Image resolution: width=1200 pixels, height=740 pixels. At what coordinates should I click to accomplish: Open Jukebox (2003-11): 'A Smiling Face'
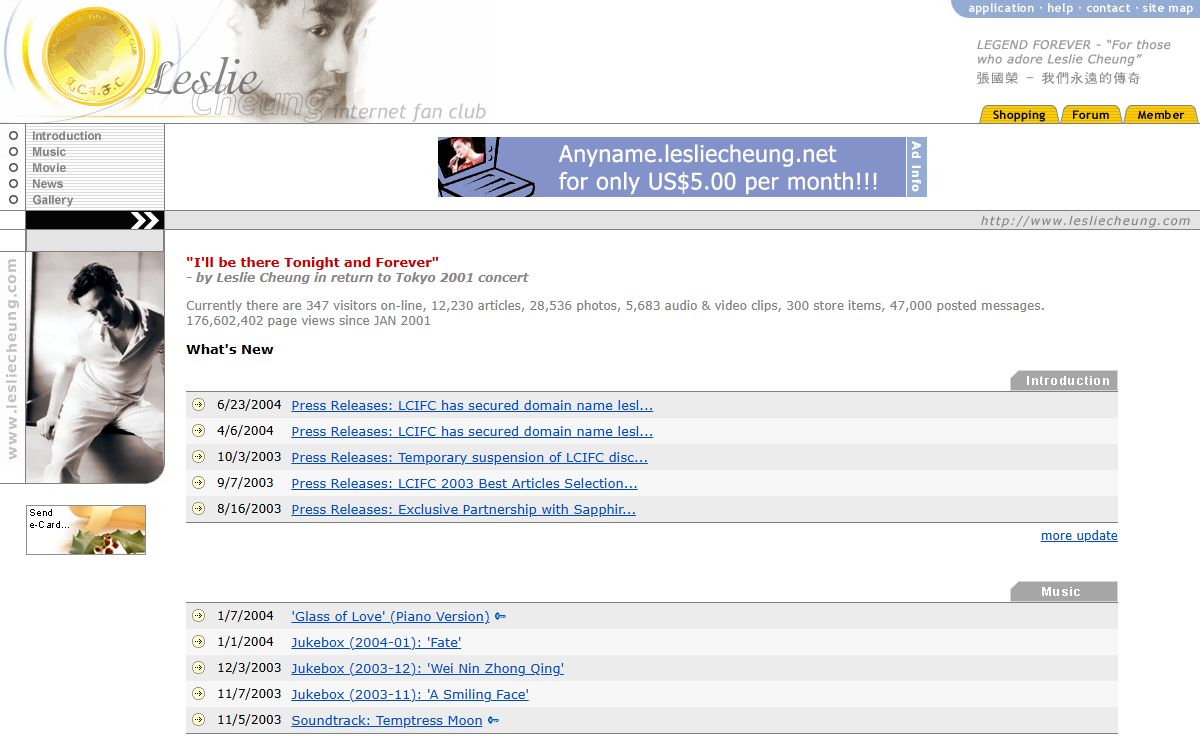click(410, 694)
